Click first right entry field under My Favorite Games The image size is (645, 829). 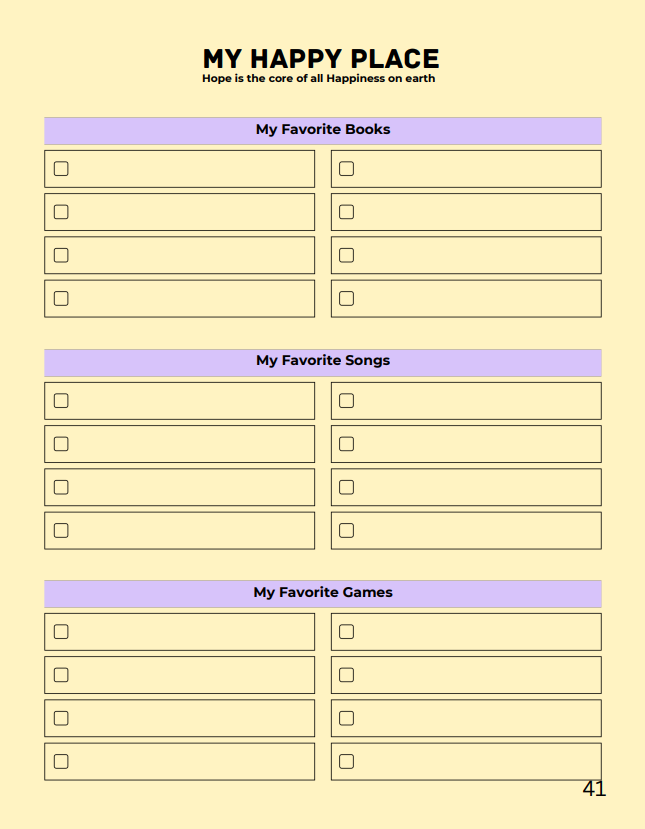coord(476,631)
